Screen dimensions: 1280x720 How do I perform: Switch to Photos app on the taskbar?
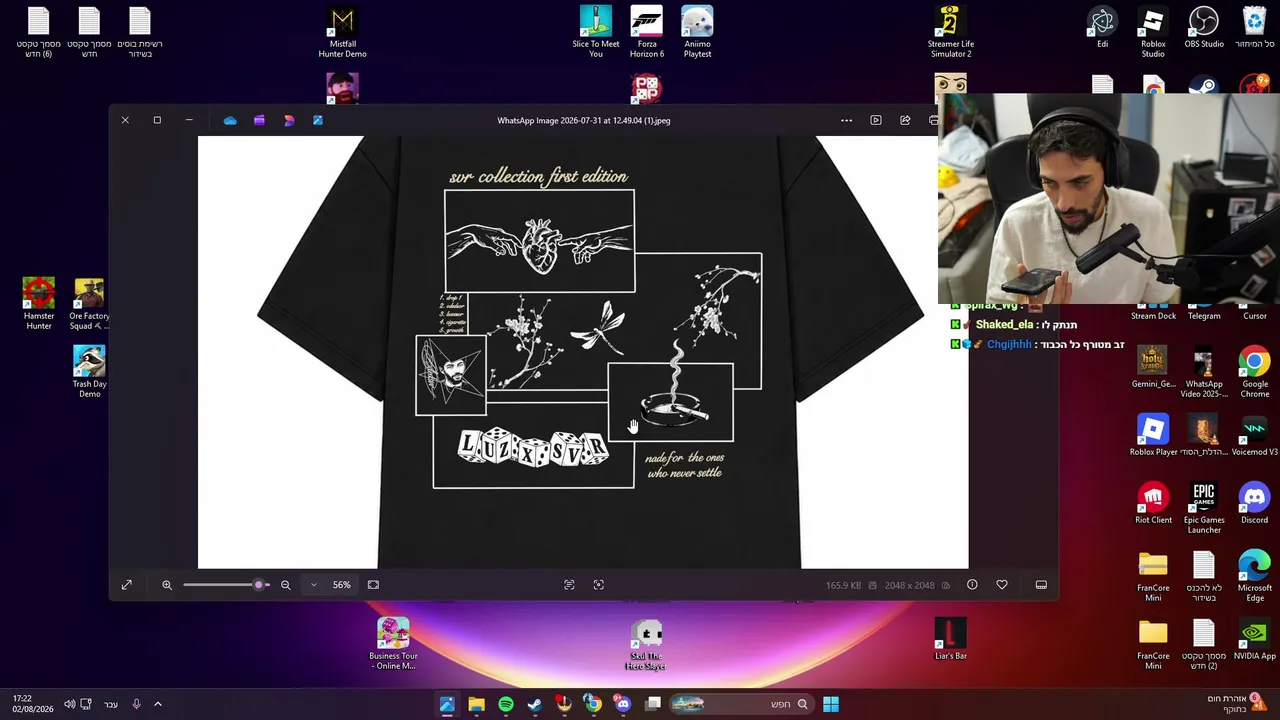[447, 704]
